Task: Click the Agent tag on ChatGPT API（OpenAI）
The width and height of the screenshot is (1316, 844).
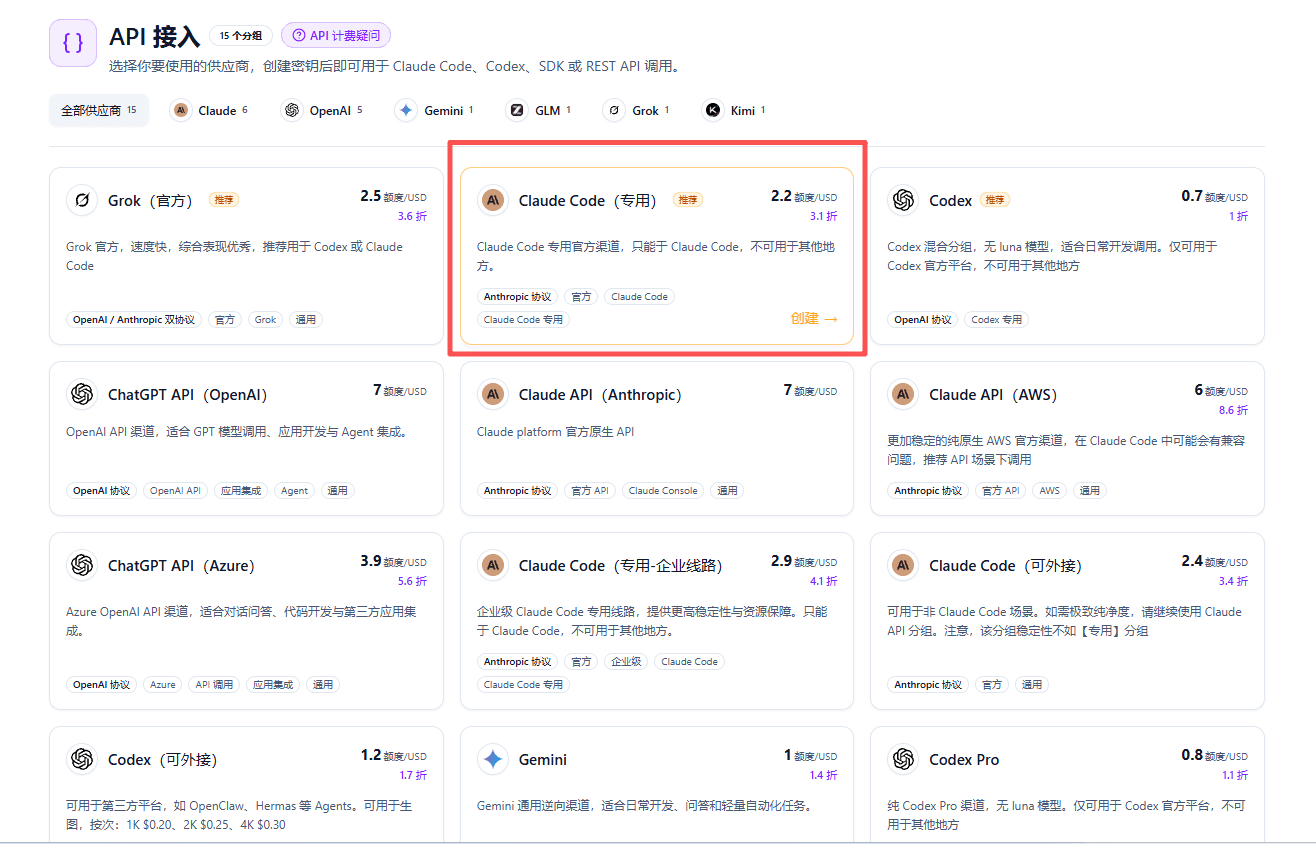Action: pyautogui.click(x=294, y=491)
